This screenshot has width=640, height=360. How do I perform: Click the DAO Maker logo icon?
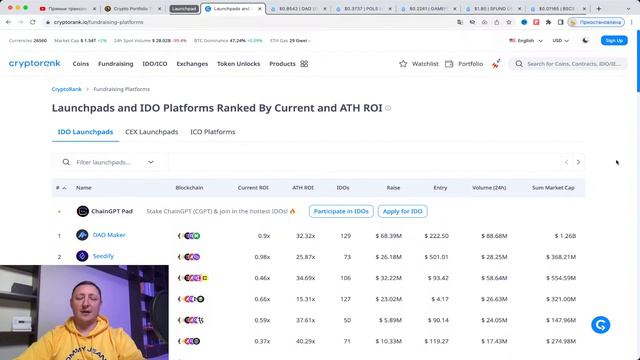pos(82,235)
